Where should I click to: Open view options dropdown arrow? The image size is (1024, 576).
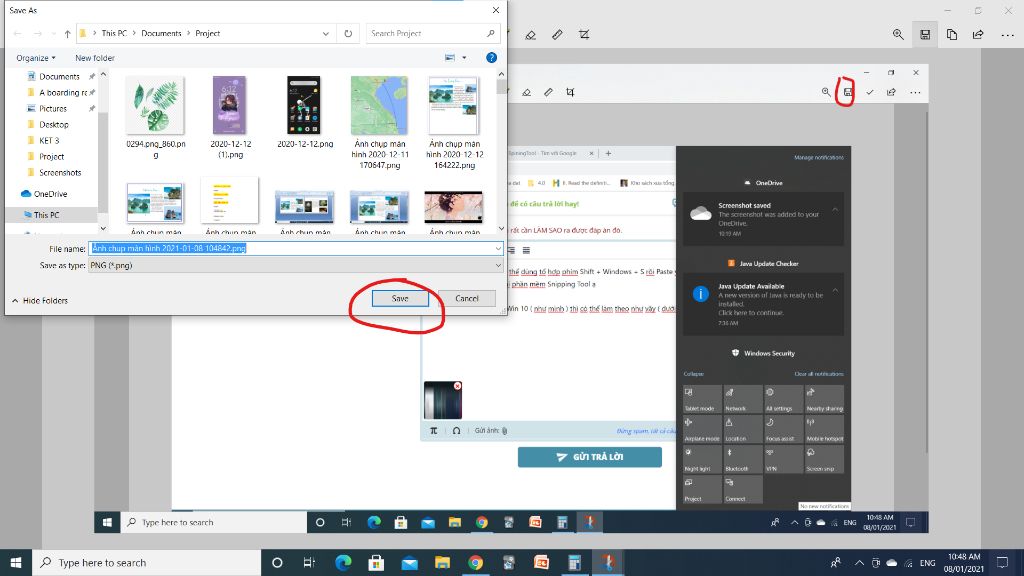click(464, 57)
